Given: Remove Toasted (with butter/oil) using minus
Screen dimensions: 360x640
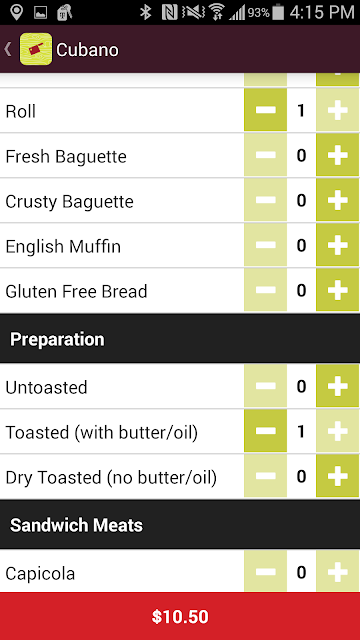Looking at the screenshot, I should [265, 431].
